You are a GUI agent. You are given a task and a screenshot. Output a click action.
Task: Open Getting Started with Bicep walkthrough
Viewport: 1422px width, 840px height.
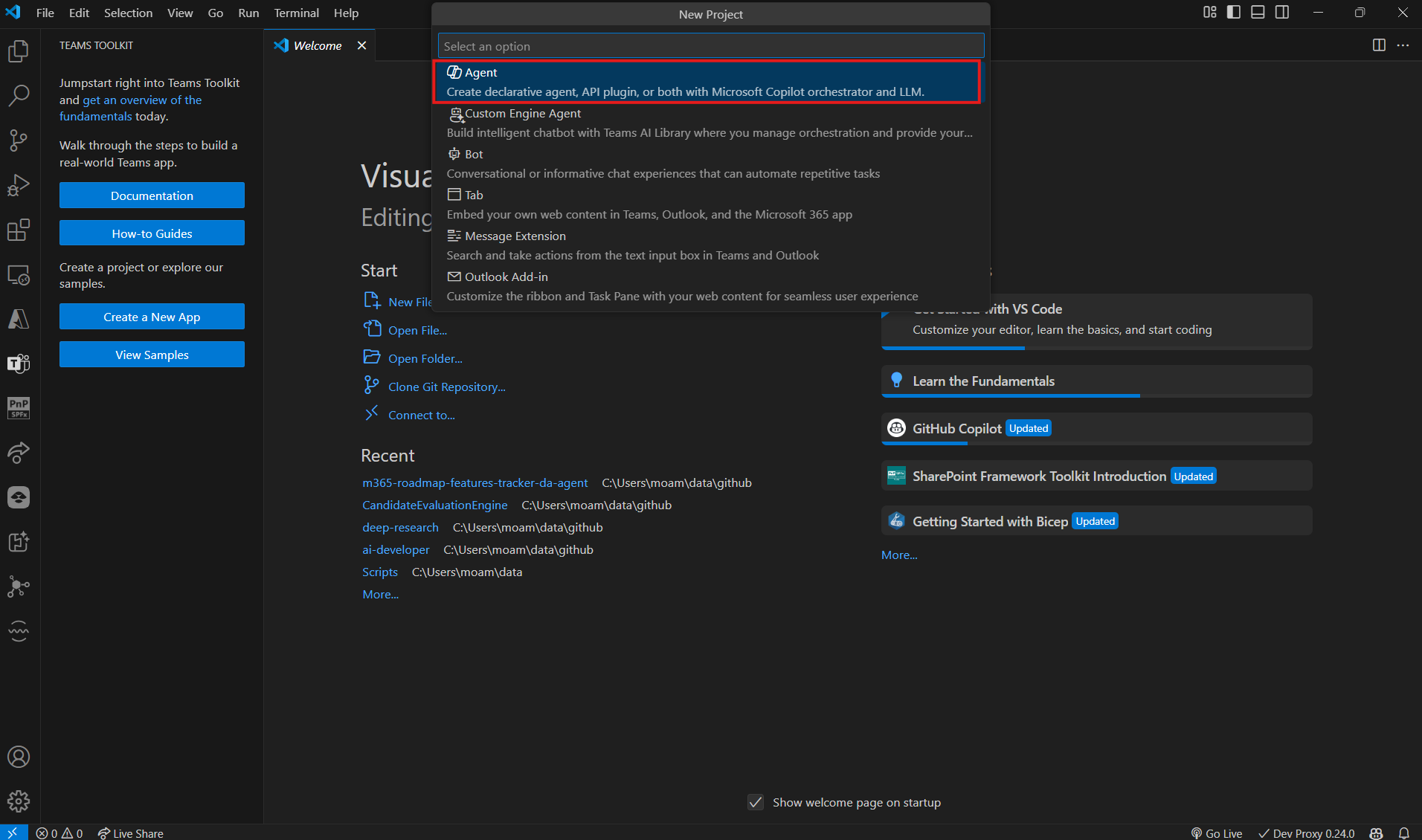pyautogui.click(x=1096, y=521)
